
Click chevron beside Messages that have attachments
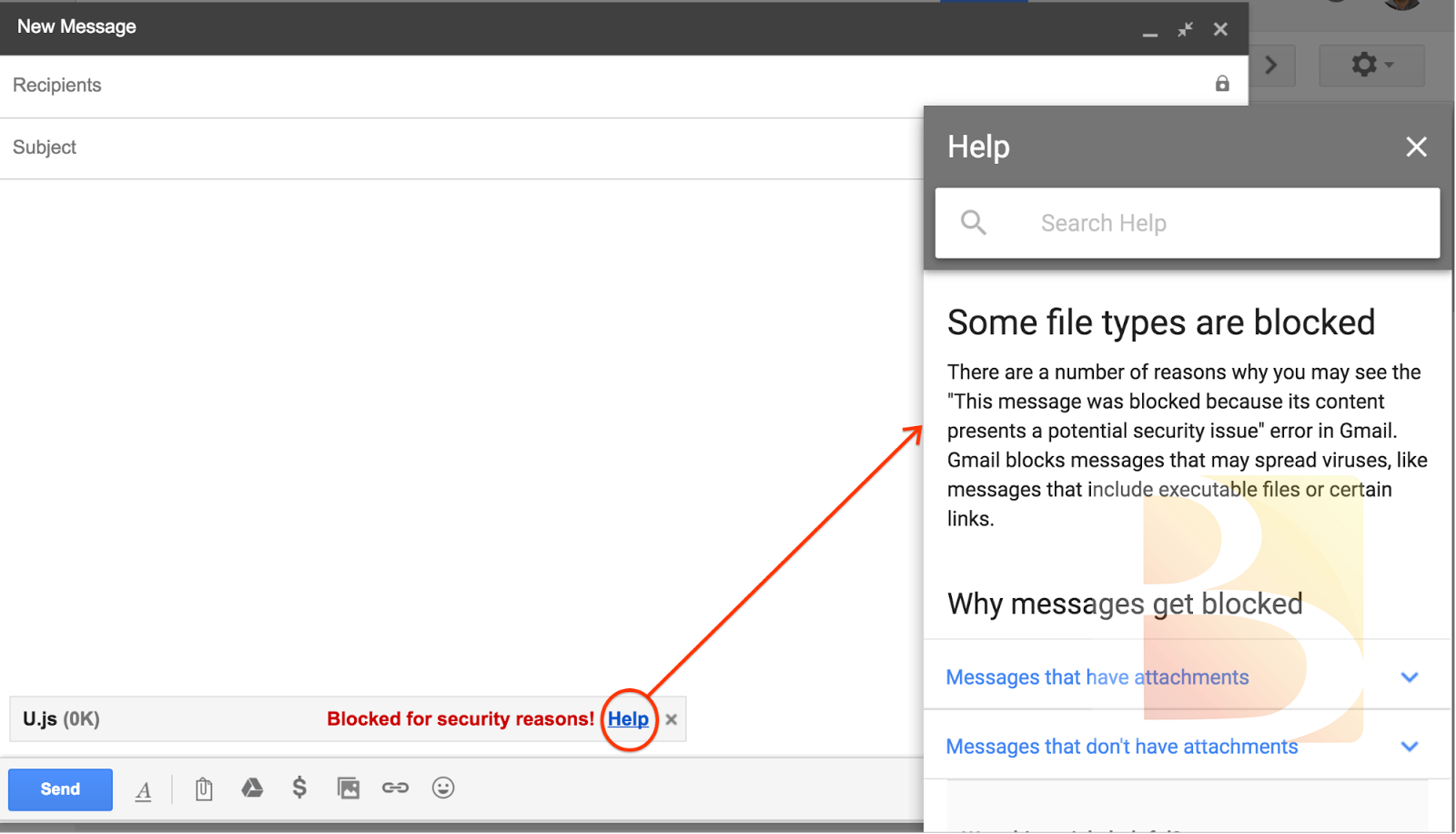1410,677
